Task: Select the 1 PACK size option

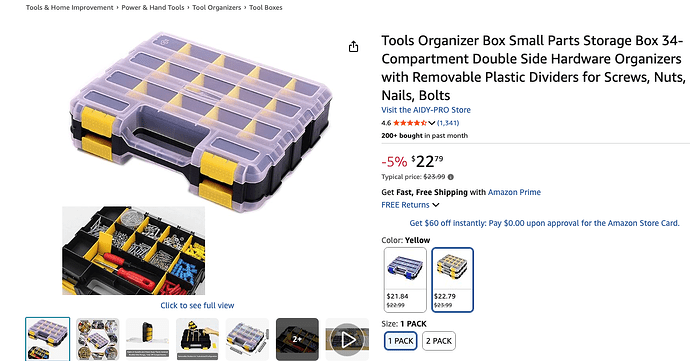Action: point(400,341)
